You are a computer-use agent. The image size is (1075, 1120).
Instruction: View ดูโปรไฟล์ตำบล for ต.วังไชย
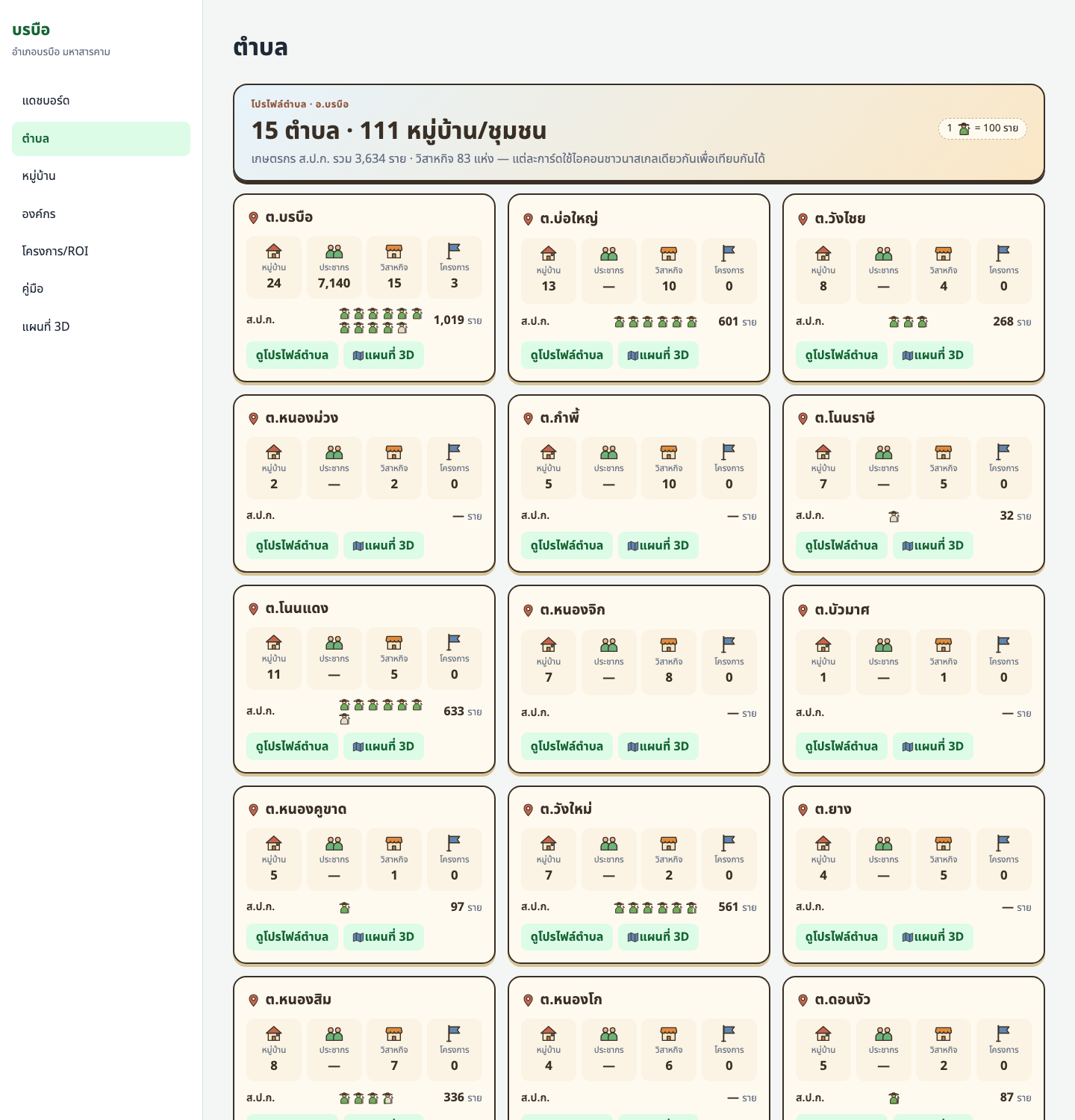841,355
